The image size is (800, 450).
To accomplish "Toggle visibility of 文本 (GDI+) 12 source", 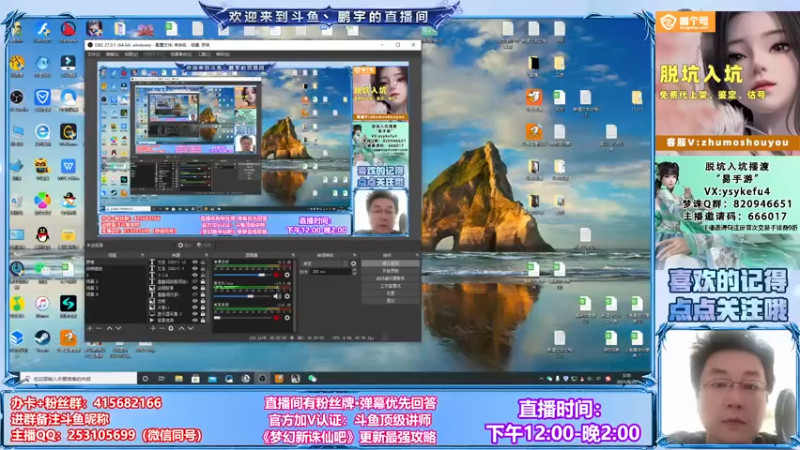I will (x=195, y=262).
